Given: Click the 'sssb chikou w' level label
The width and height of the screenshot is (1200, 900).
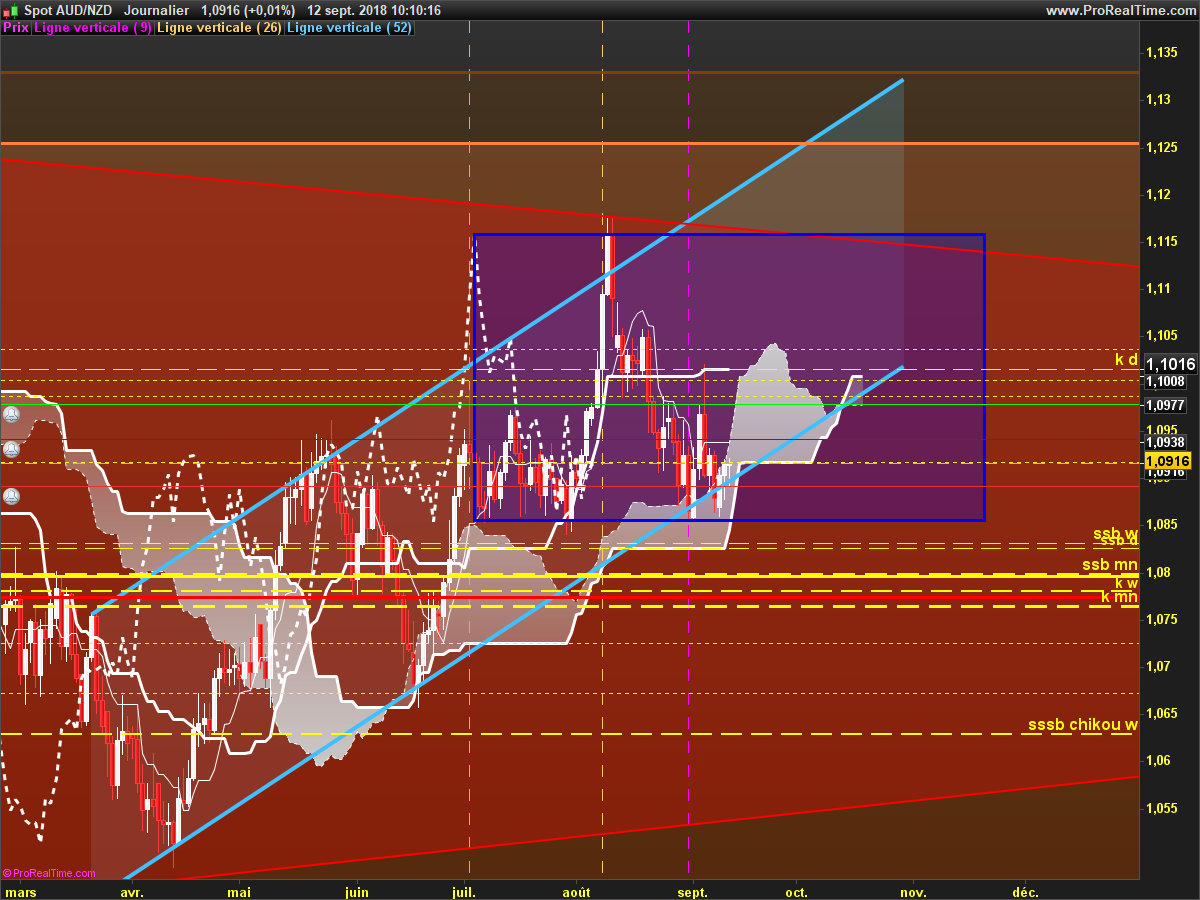Looking at the screenshot, I should 1083,725.
